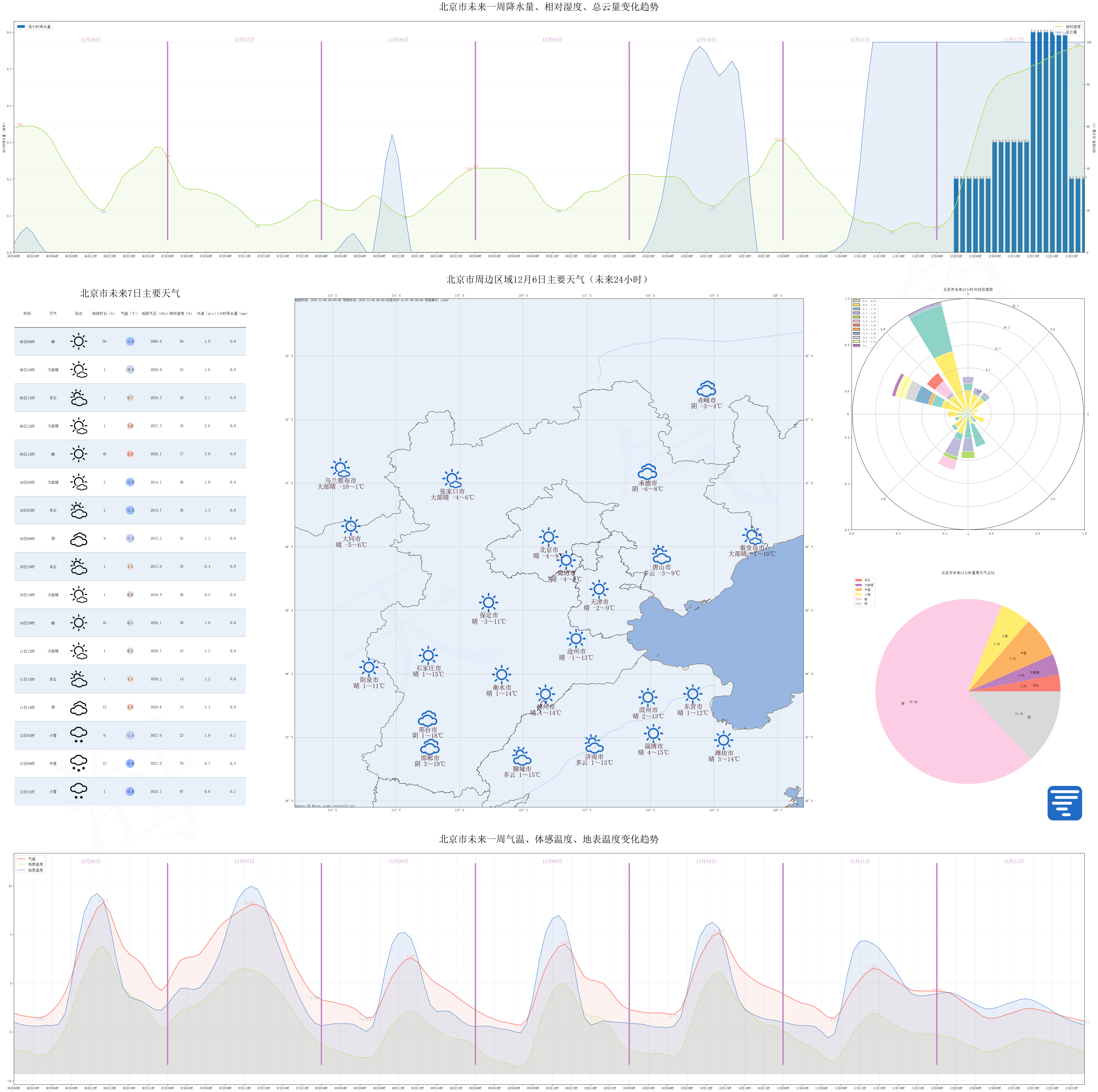This screenshot has height=1092, width=1098.
Task: Click the partly cloudy icon above 乌兰察布市
Action: click(x=341, y=468)
